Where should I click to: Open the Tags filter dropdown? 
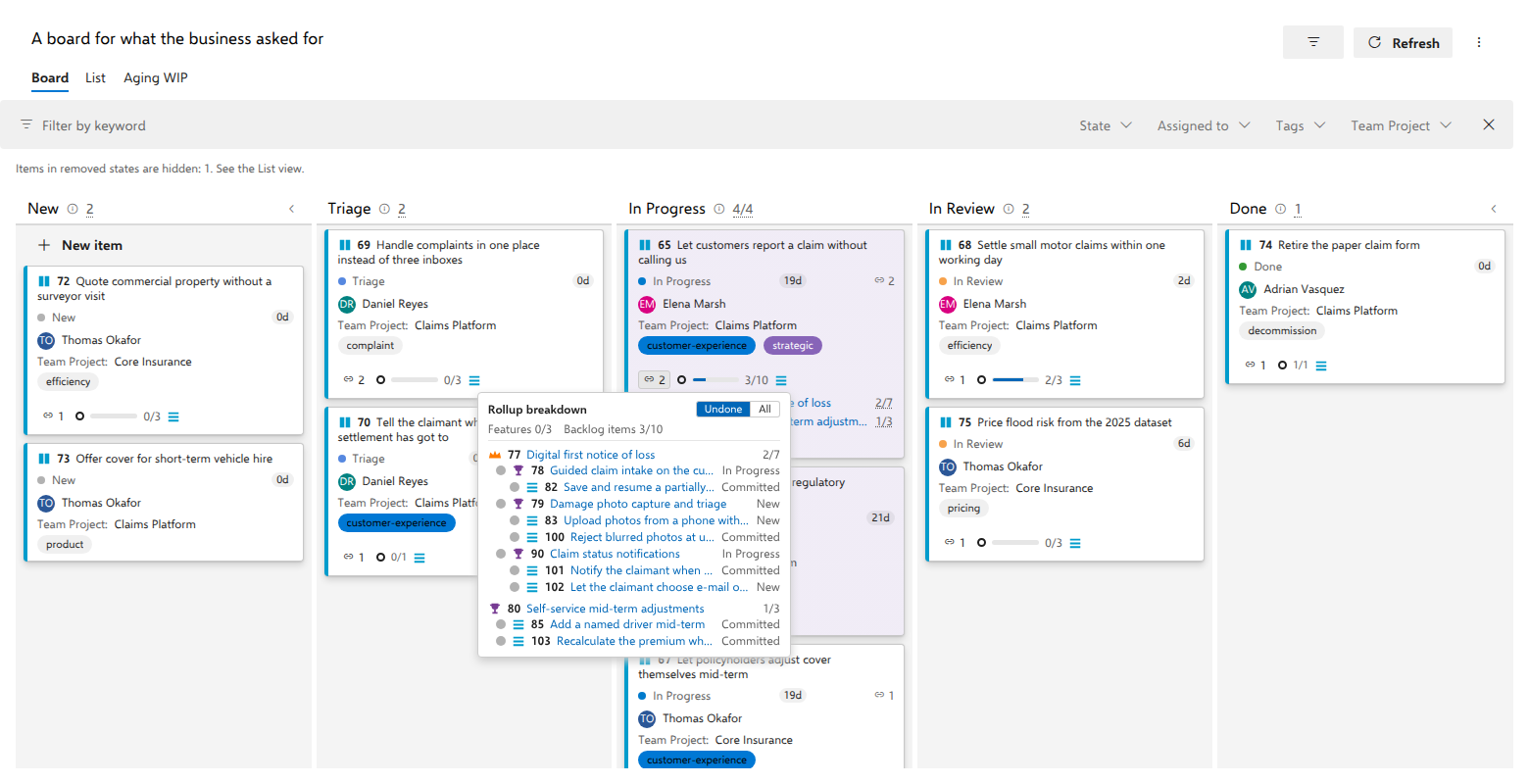pos(1301,125)
